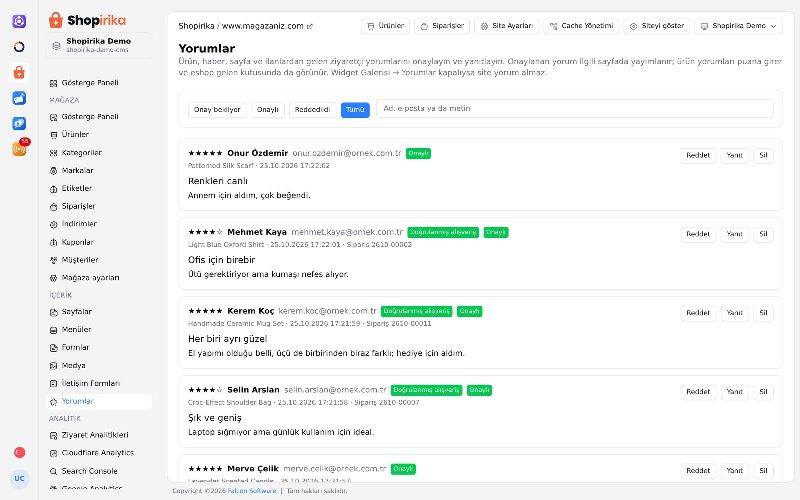Open the circular ring app icon in the left rail
The height and width of the screenshot is (500, 800).
[x=19, y=47]
